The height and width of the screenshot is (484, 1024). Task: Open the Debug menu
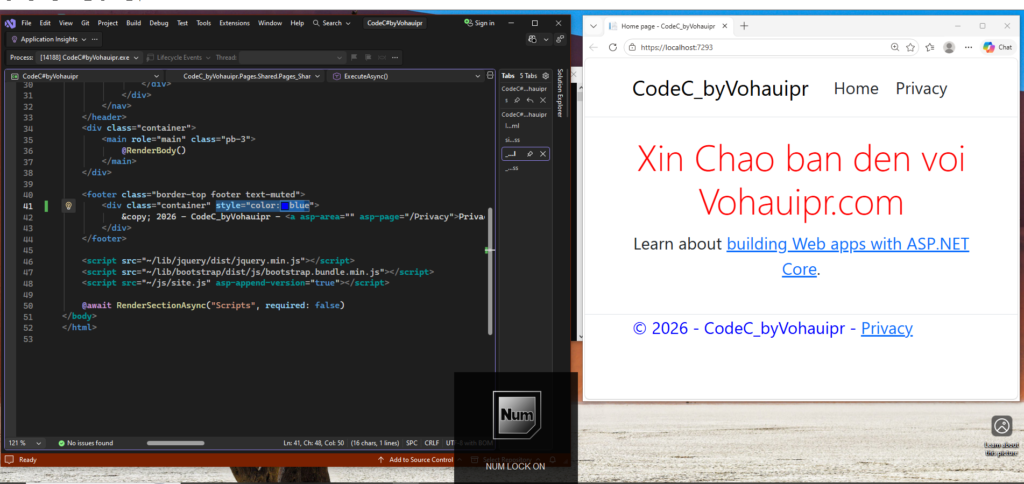pyautogui.click(x=158, y=22)
